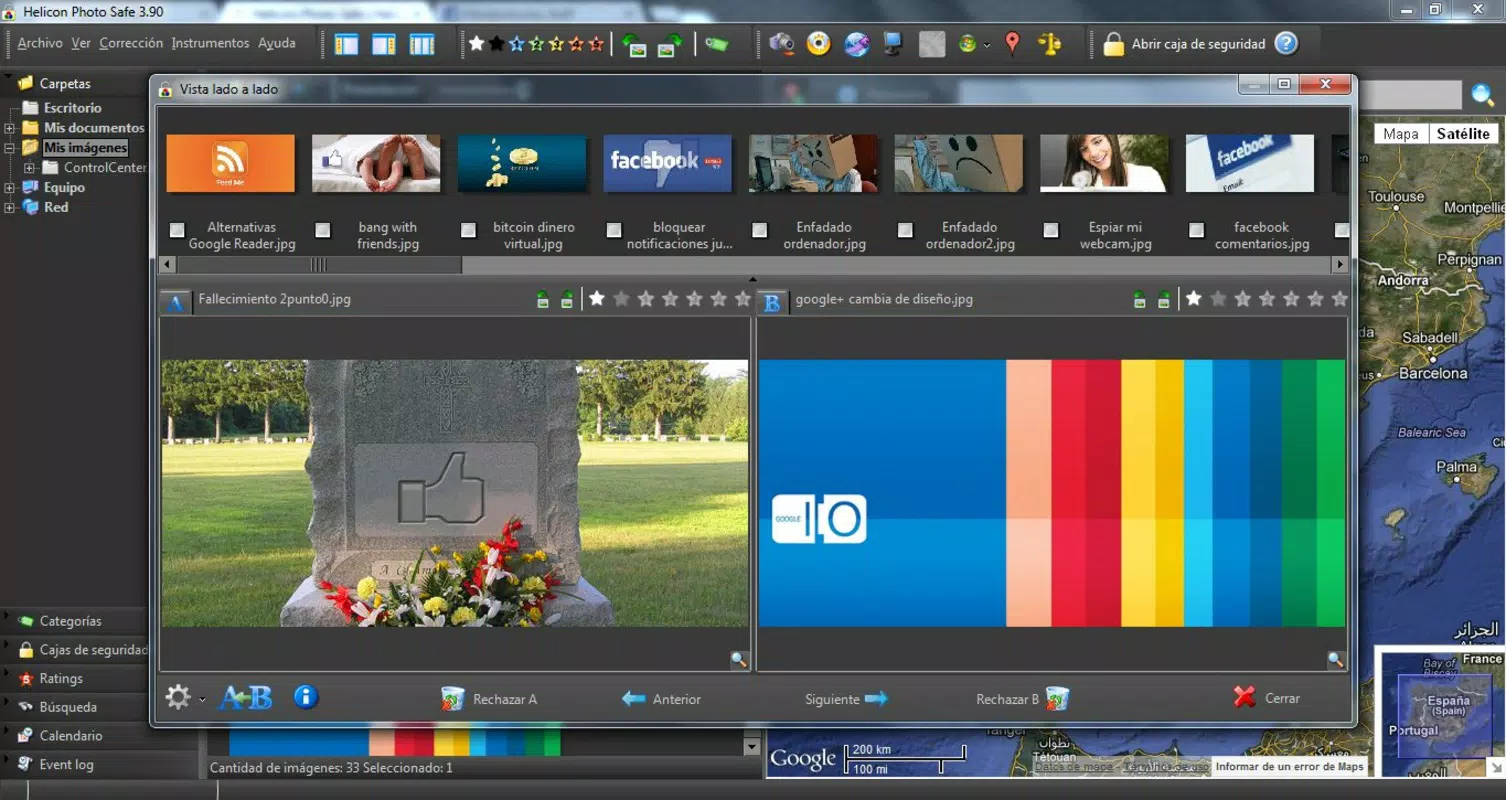This screenshot has height=800, width=1506.
Task: Expand the ControlCenter folder node
Action: (x=29, y=168)
